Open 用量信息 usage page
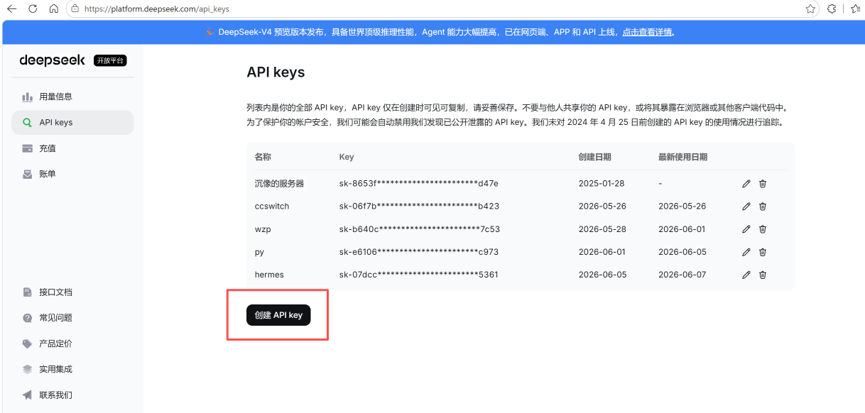Image resolution: width=865 pixels, height=413 pixels. pos(73,96)
